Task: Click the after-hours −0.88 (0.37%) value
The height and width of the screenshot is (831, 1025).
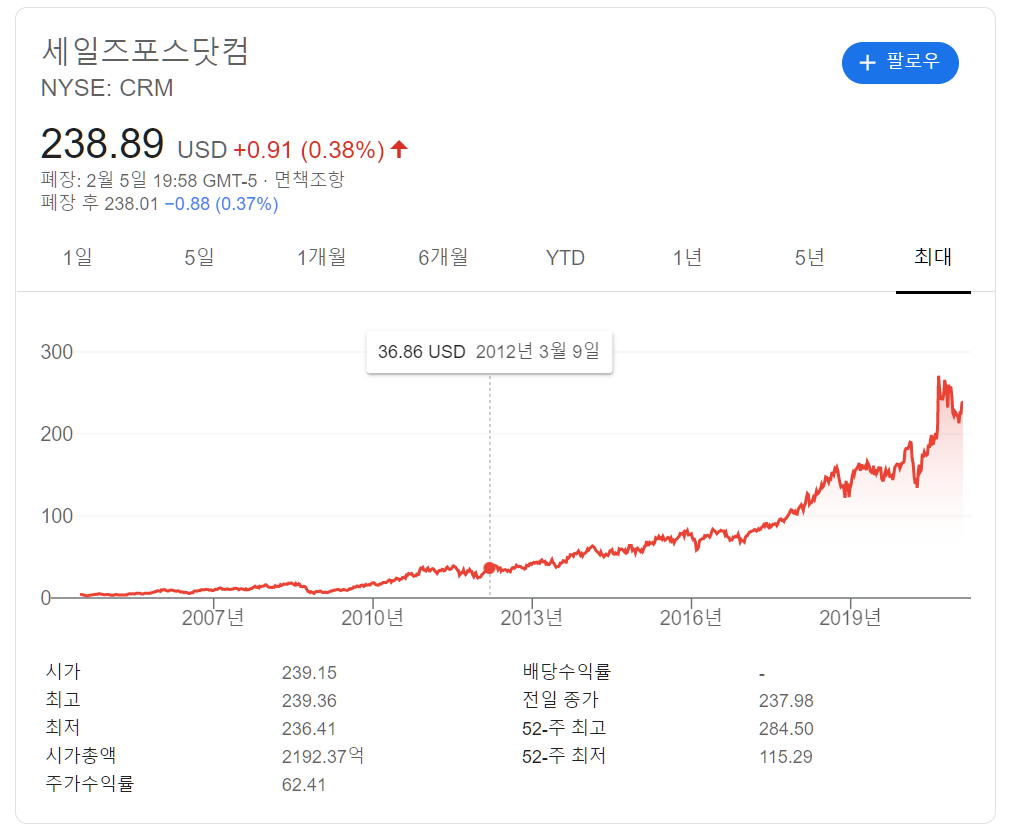Action: 222,204
